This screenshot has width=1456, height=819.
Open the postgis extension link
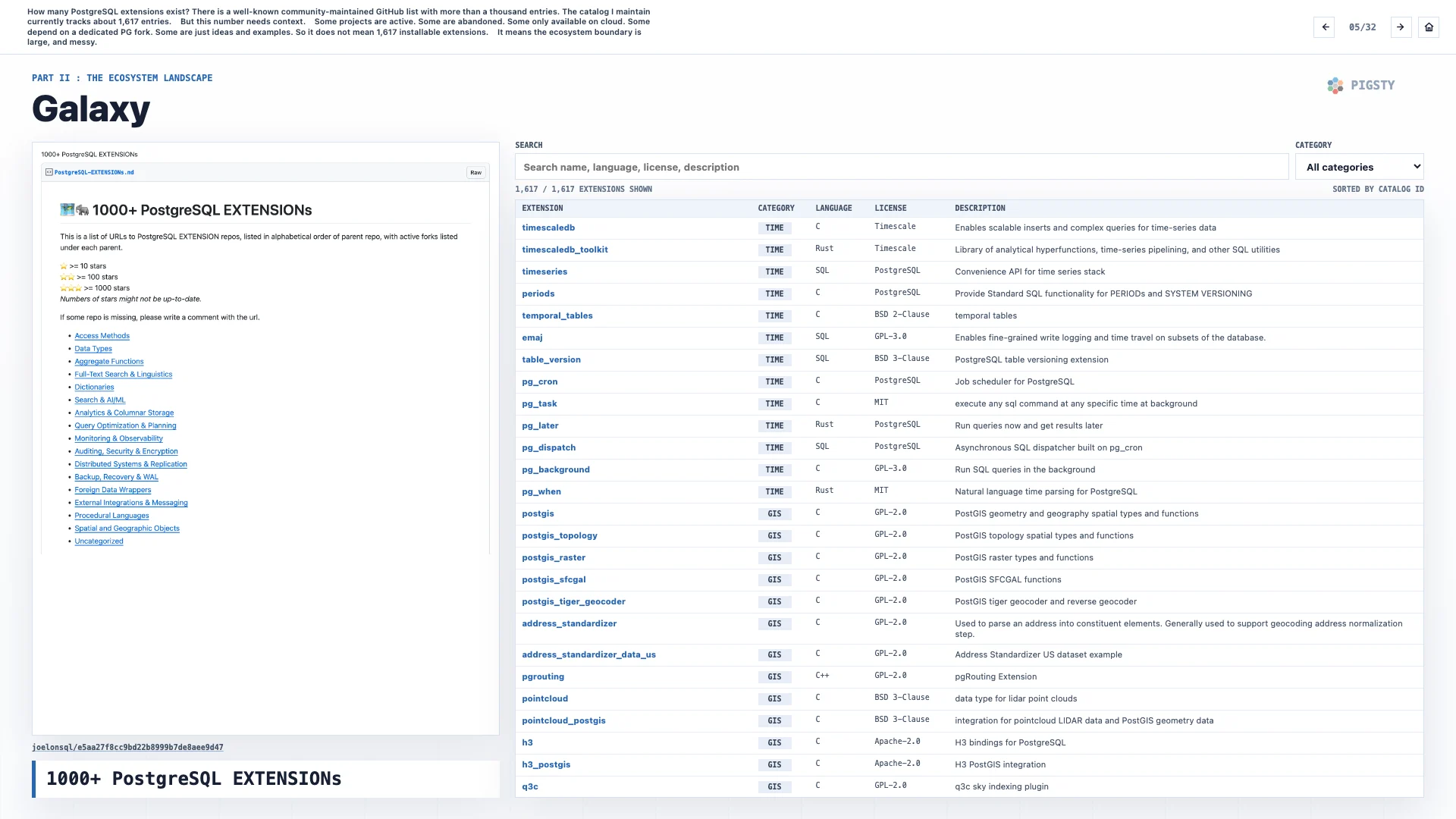click(x=538, y=514)
